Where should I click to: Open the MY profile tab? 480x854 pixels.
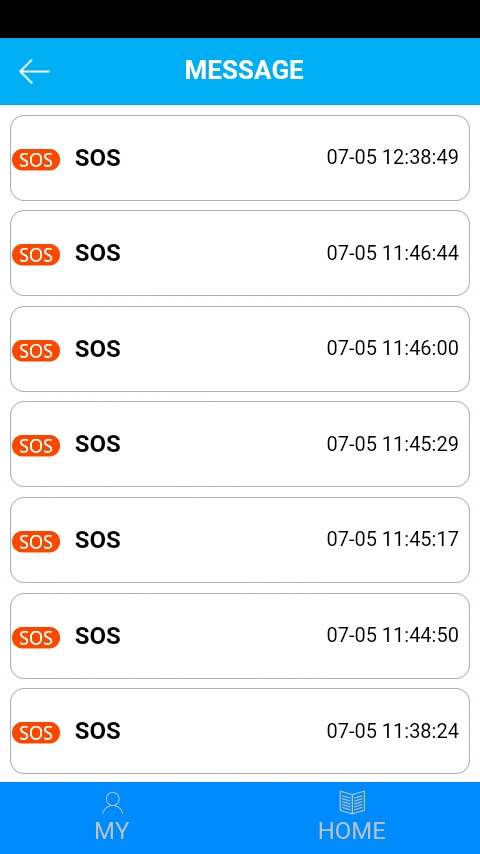click(112, 817)
